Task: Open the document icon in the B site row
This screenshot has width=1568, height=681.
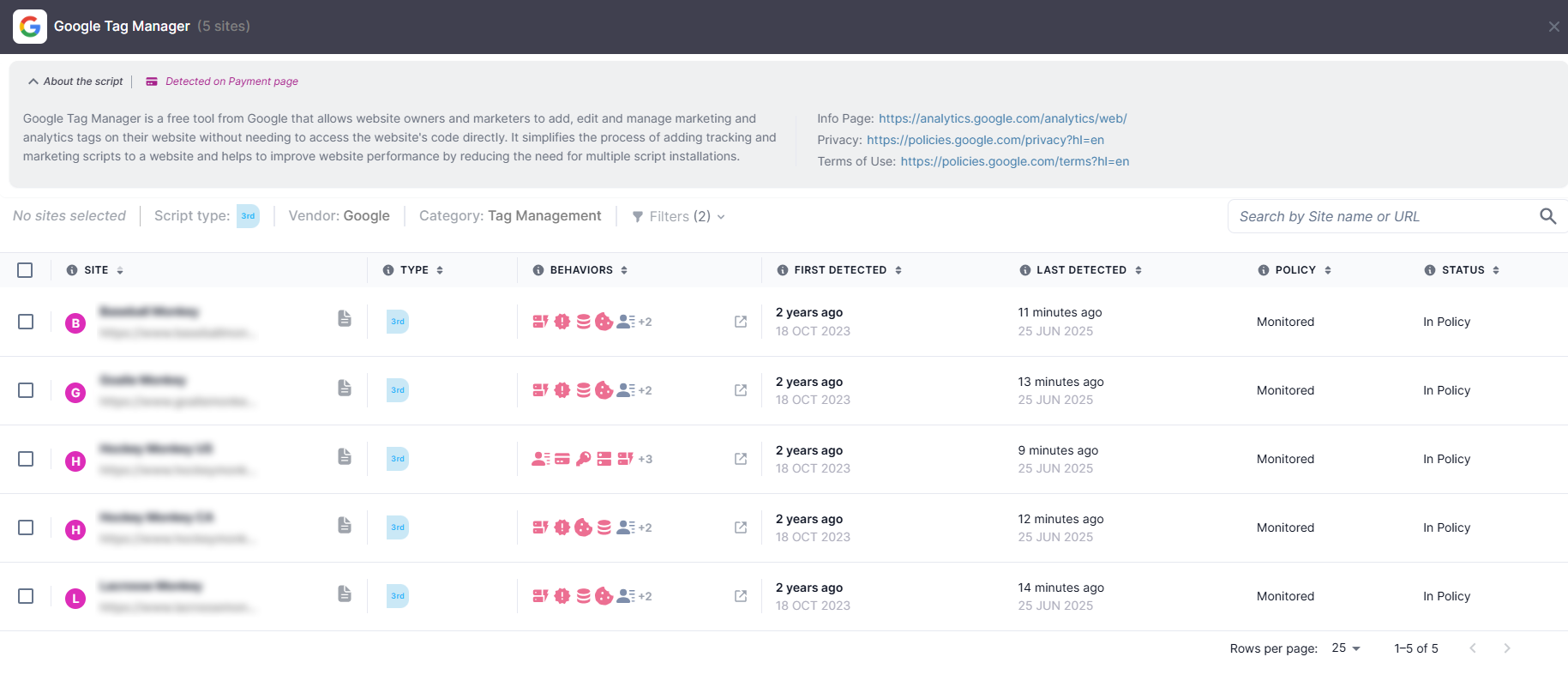Action: tap(345, 318)
